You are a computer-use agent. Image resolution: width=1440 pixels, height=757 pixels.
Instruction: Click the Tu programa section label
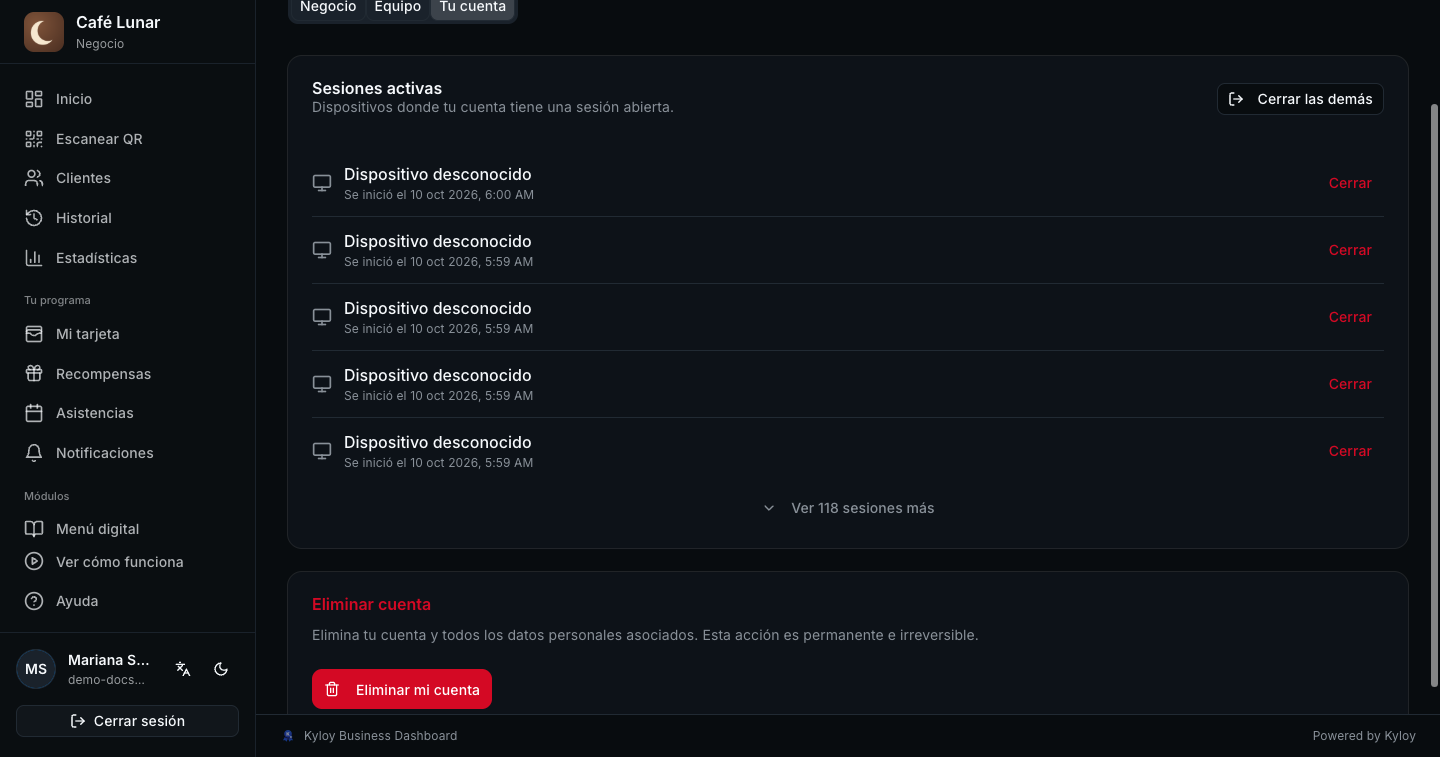(x=57, y=300)
